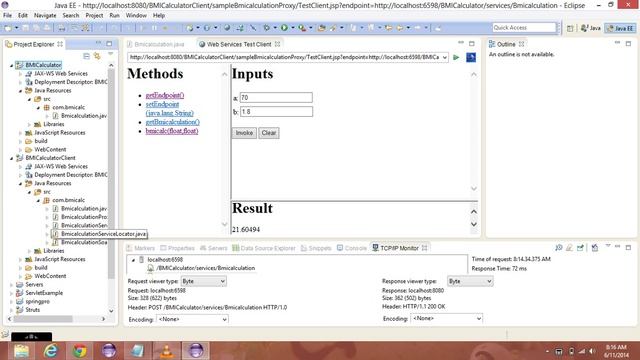
Task: Switch to the Servers tab
Action: click(x=213, y=248)
